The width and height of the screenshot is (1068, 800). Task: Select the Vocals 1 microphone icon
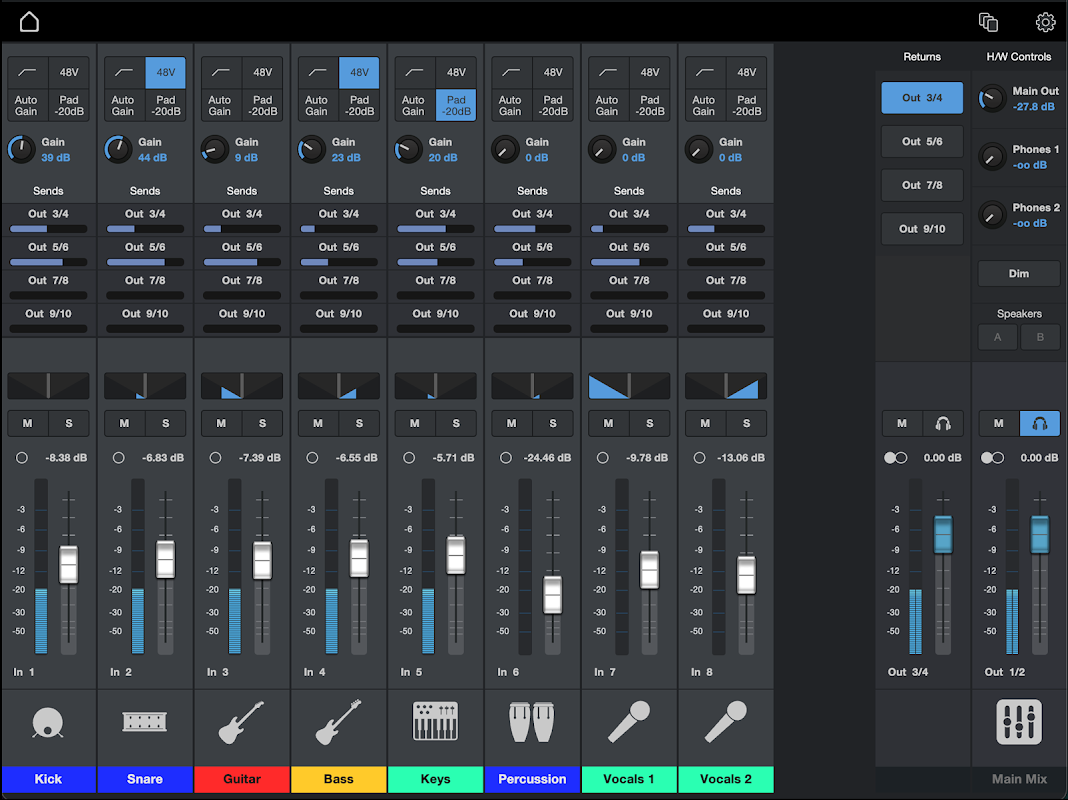tap(629, 721)
